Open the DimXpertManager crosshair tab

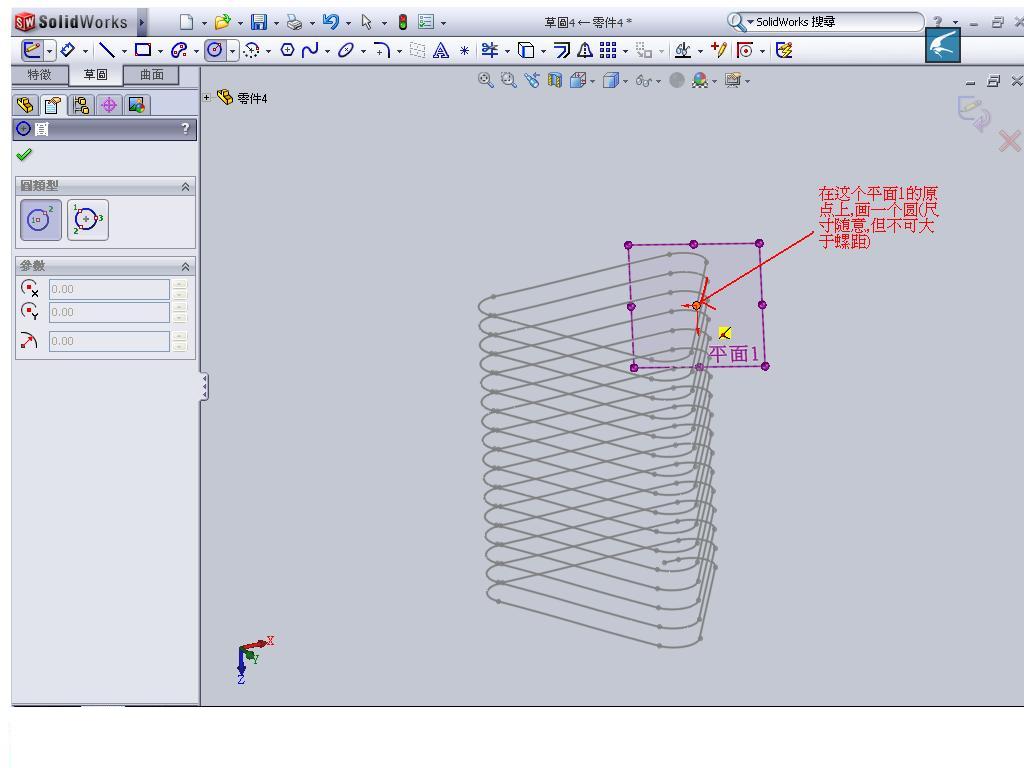click(x=109, y=104)
